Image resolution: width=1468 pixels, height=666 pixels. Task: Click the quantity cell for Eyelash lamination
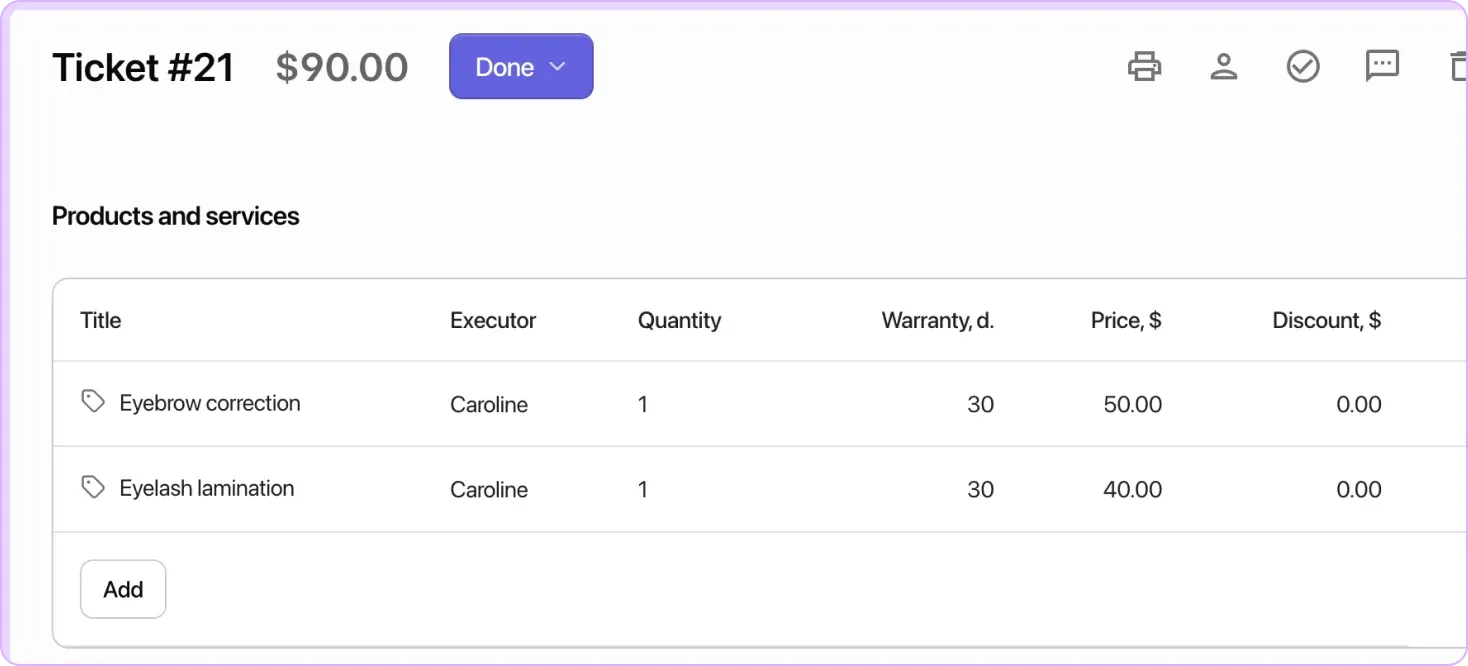pos(643,489)
